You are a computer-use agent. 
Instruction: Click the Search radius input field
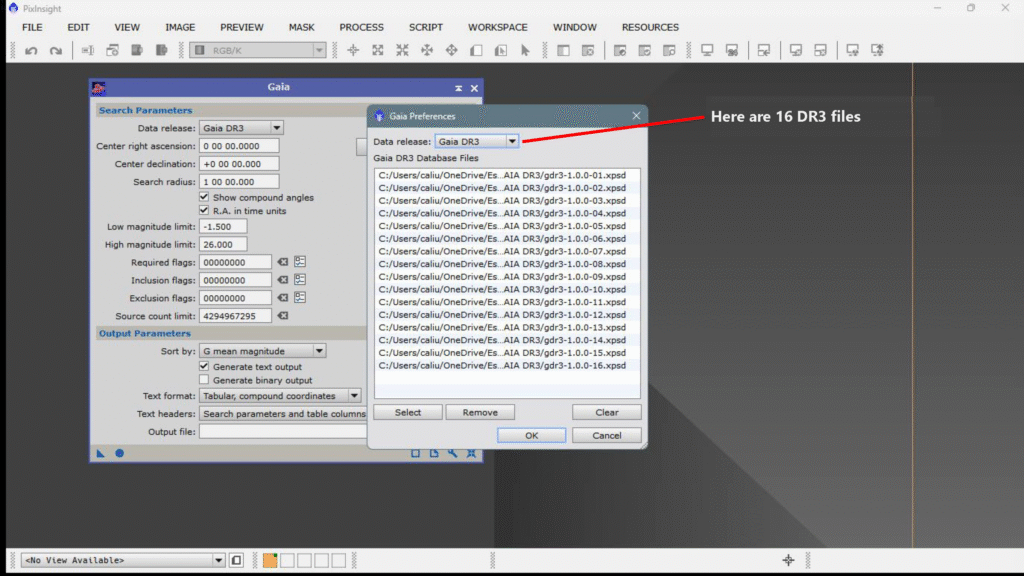pos(239,182)
